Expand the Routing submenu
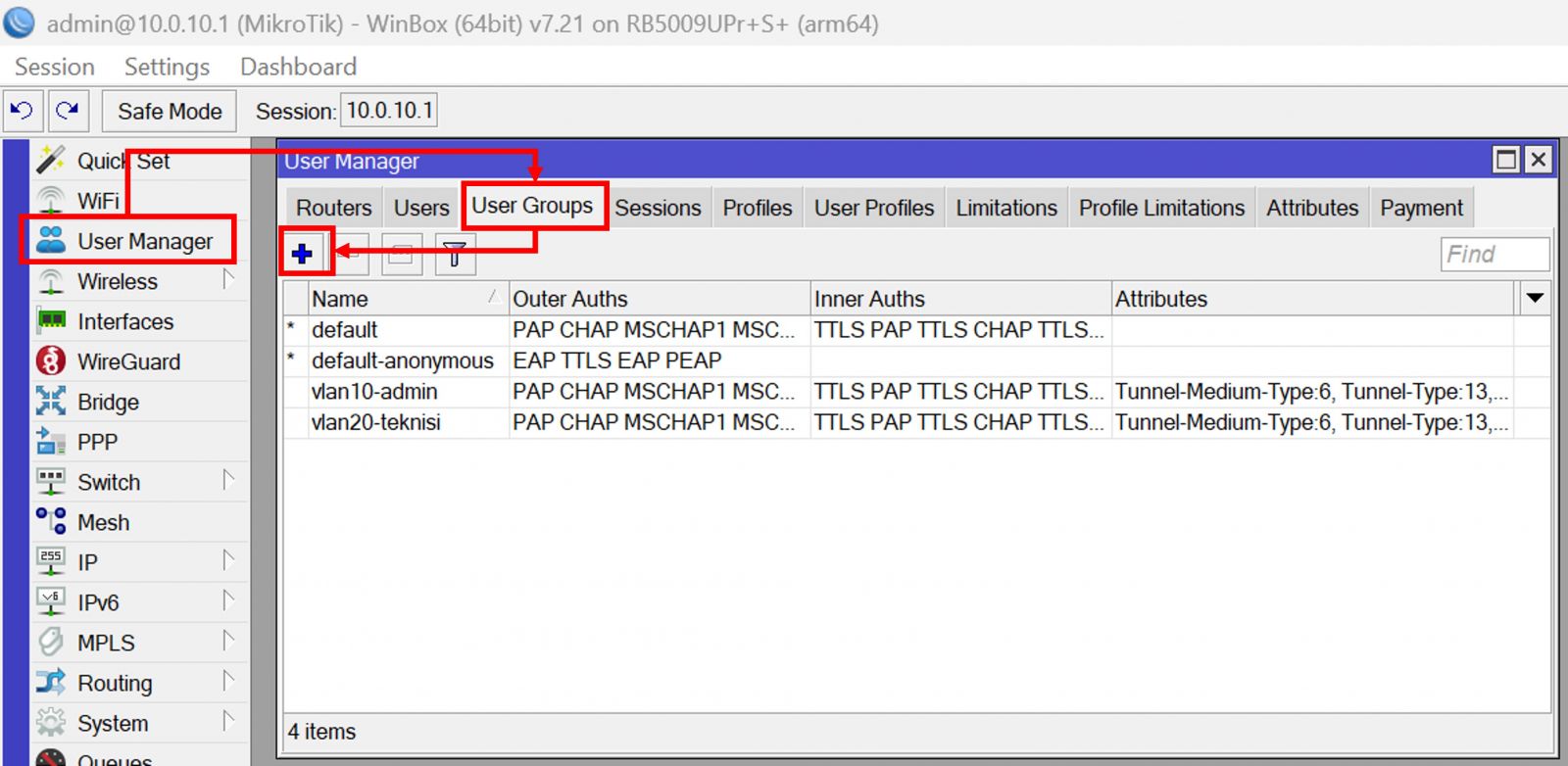1568x766 pixels. click(115, 683)
